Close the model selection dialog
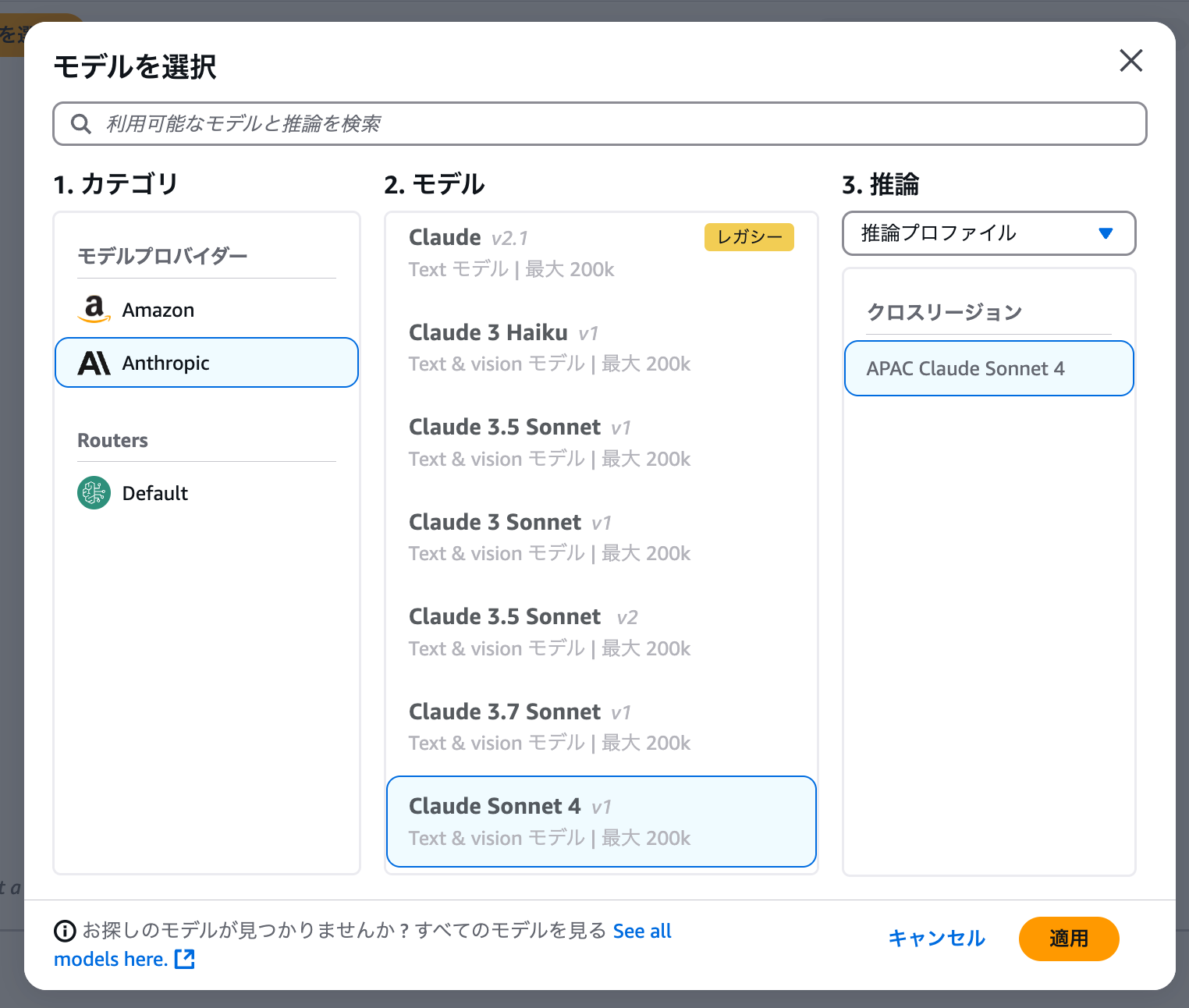This screenshot has height=1008, width=1189. [1130, 60]
